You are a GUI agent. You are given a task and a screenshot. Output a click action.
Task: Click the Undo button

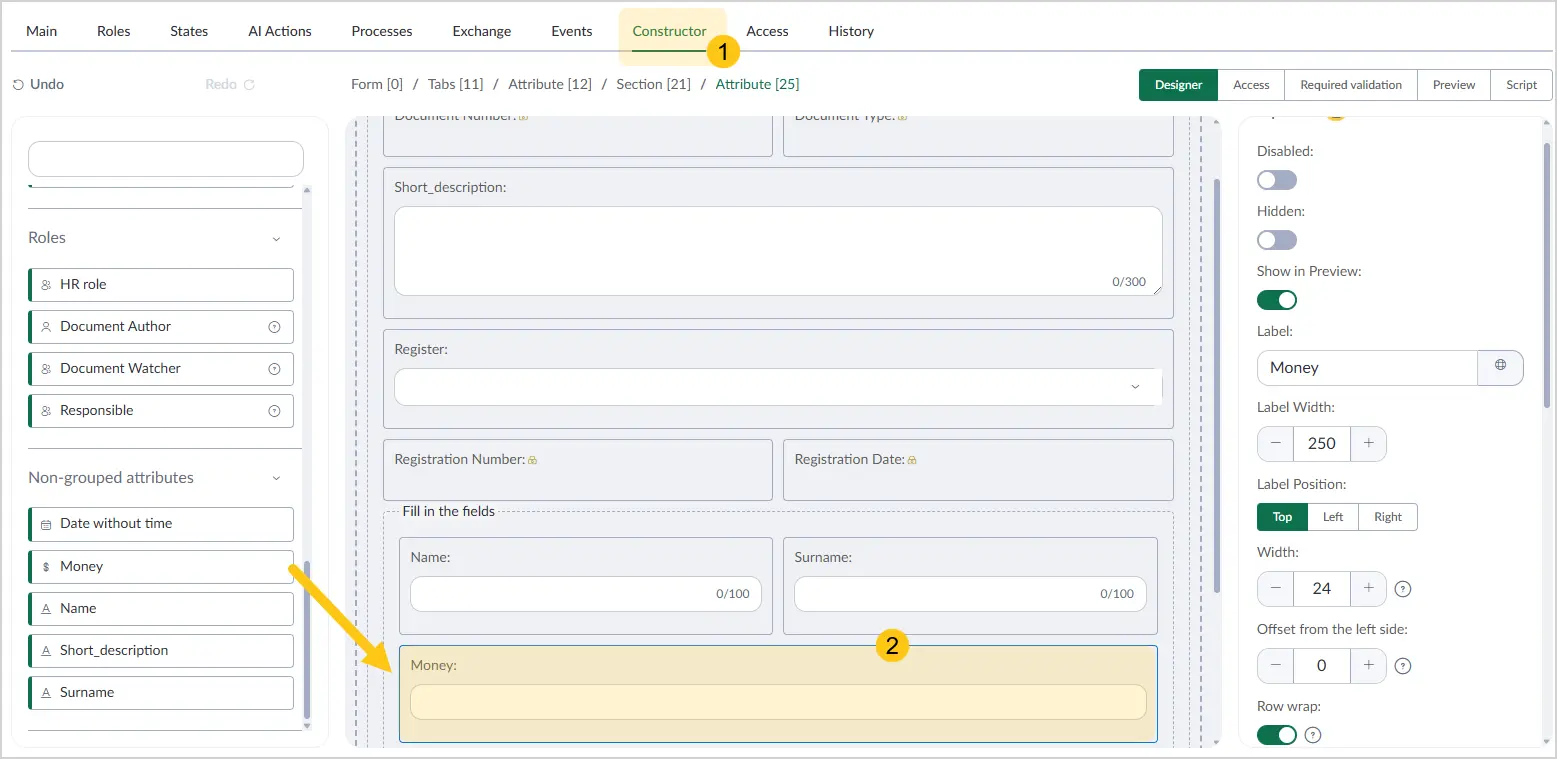38,84
